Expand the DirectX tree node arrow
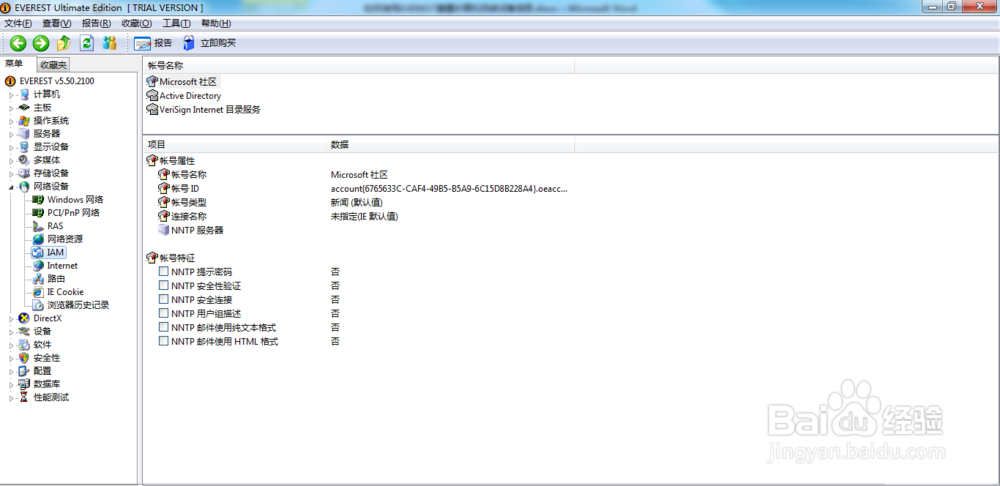This screenshot has height=486, width=1000. click(11, 318)
